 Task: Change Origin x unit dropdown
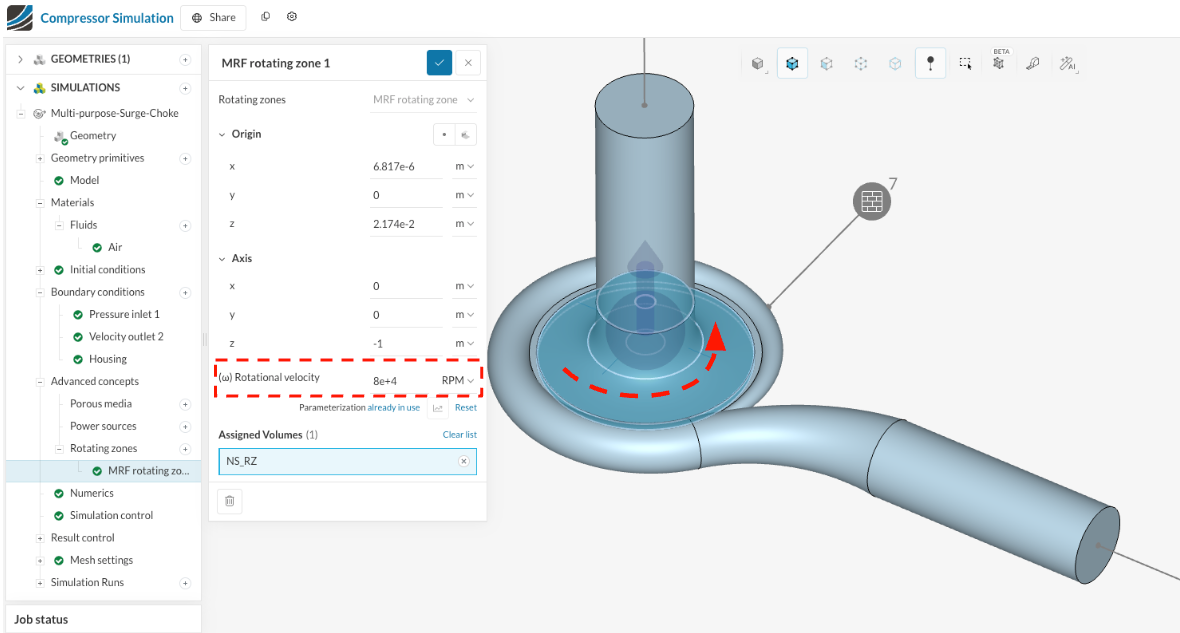pyautogui.click(x=464, y=166)
